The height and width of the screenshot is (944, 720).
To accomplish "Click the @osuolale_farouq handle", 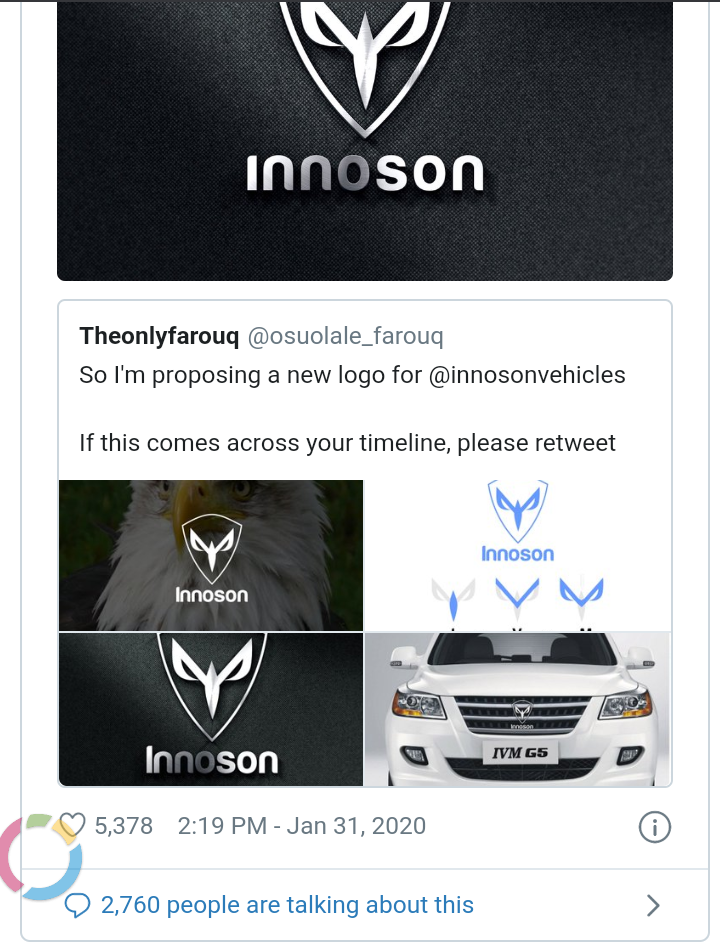I will 345,336.
